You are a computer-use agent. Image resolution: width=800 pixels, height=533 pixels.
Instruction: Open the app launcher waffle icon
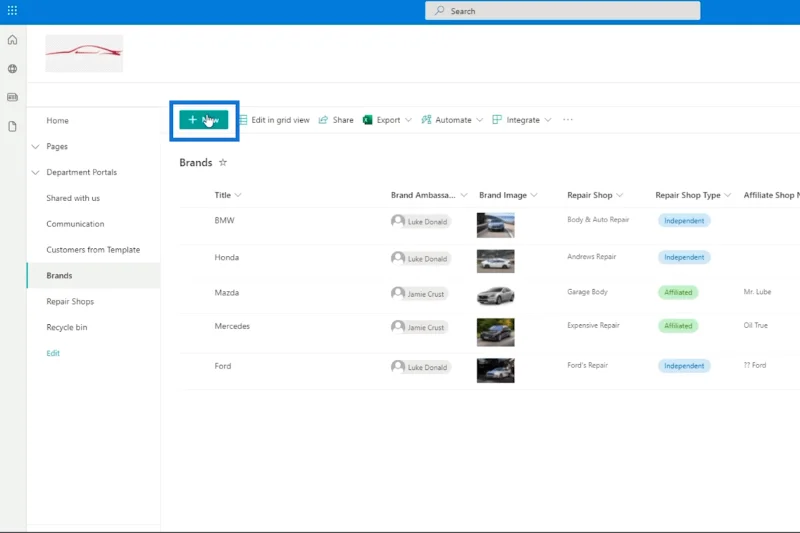12,11
